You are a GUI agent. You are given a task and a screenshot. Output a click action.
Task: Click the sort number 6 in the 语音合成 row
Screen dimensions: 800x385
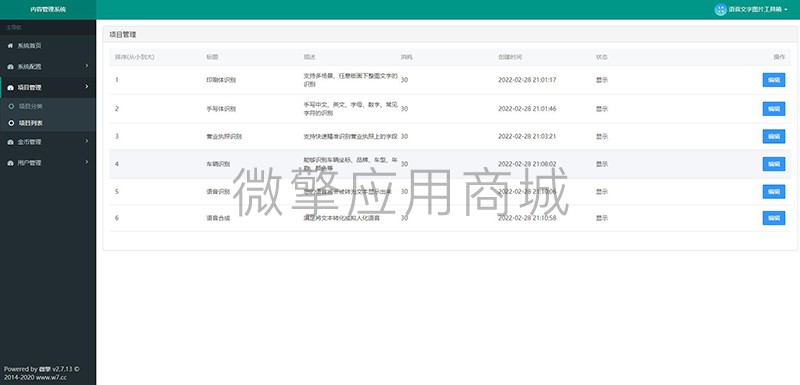pos(117,218)
